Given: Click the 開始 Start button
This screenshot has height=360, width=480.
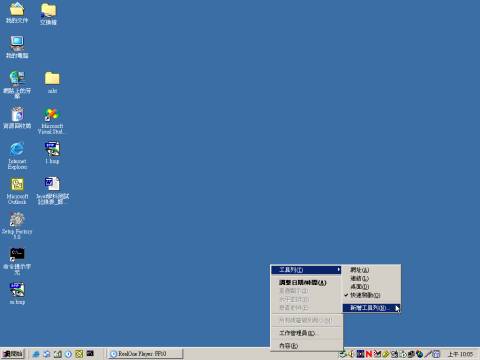Looking at the screenshot, I should click(x=13, y=354).
